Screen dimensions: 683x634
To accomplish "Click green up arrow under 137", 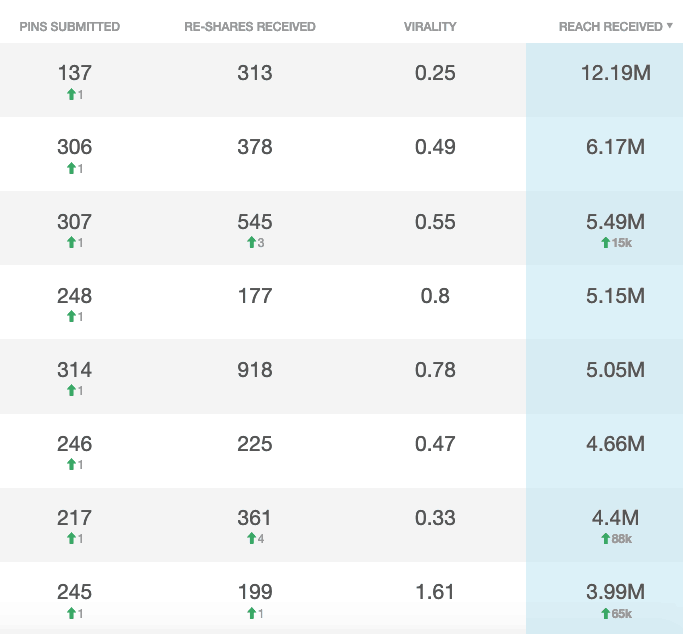I will point(71,94).
